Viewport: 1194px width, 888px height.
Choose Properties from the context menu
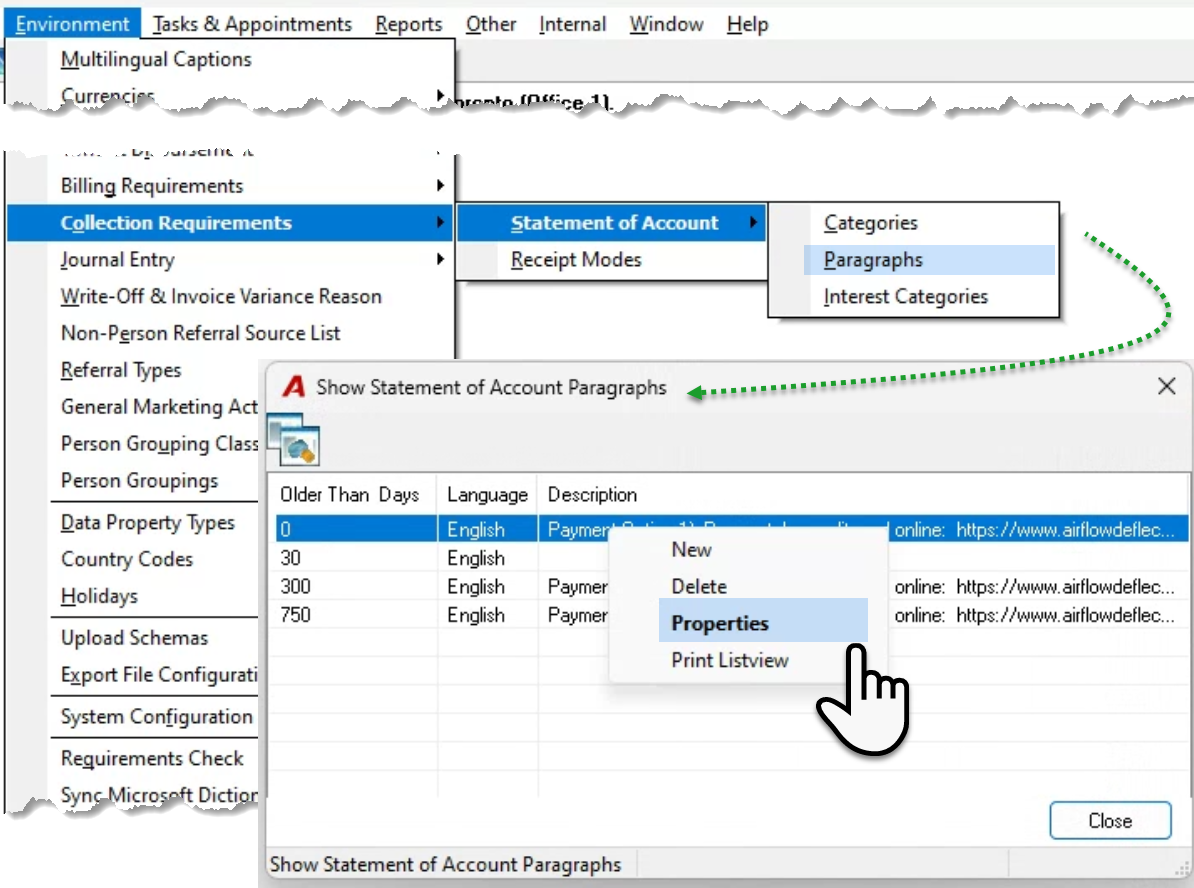763,623
